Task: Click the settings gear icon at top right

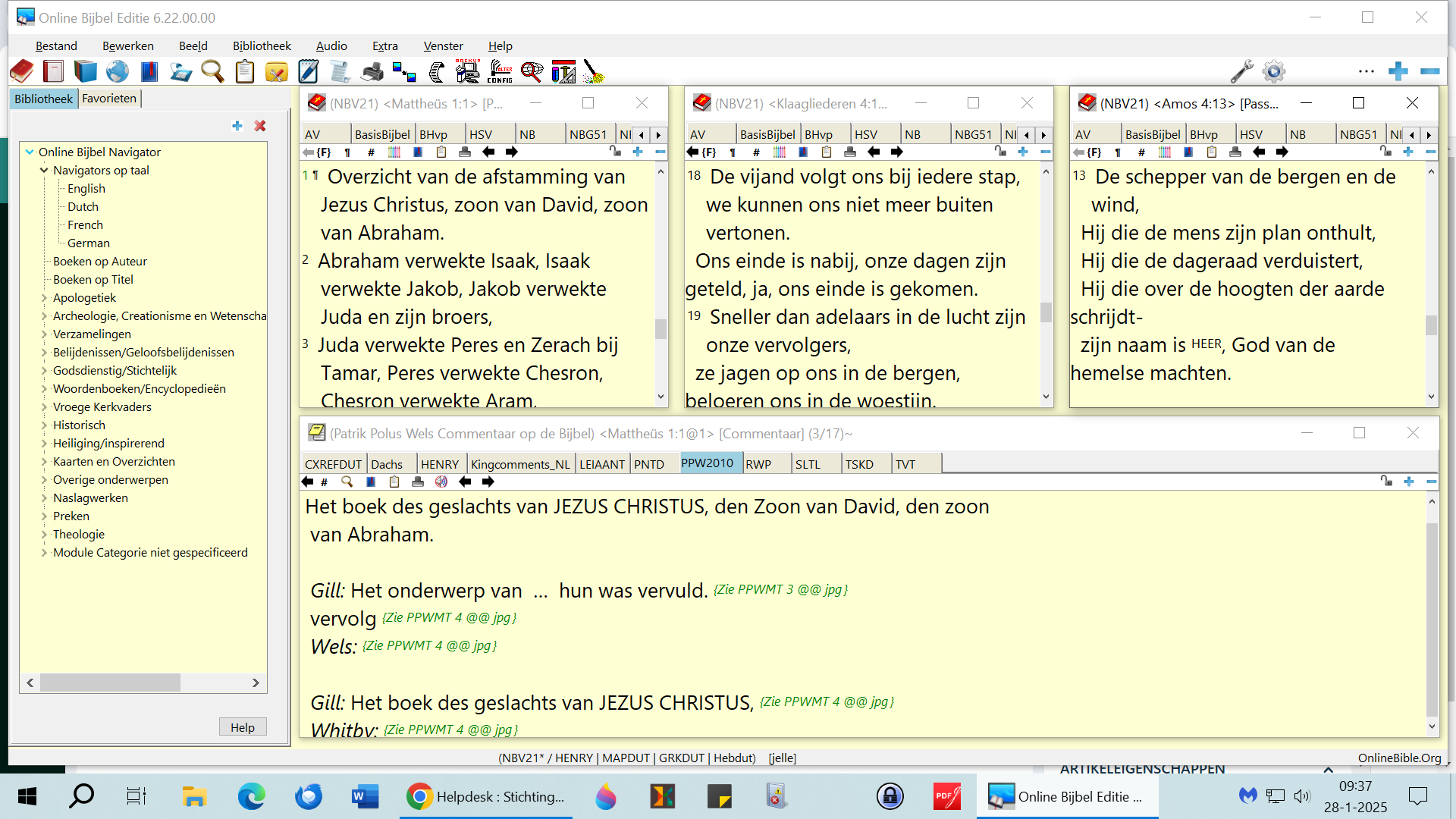Action: [x=1274, y=72]
